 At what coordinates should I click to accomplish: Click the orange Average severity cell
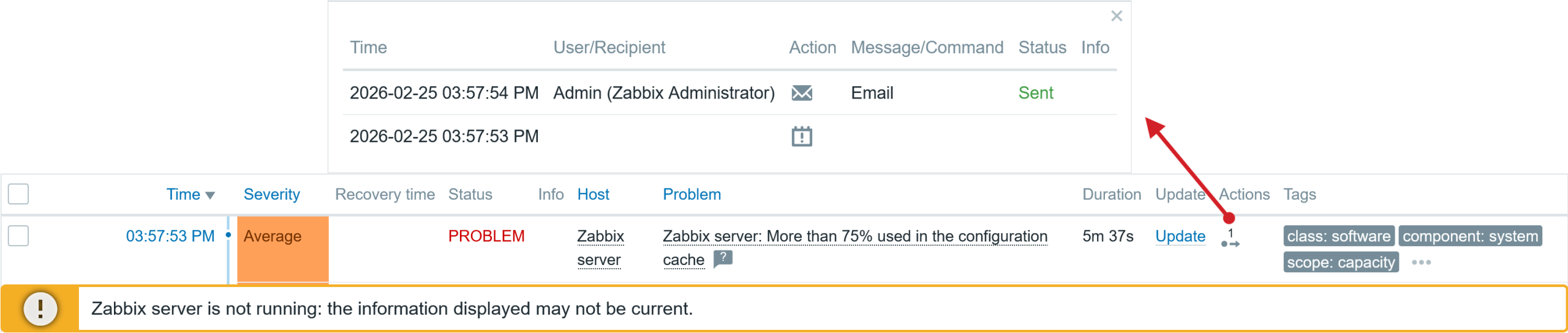[x=282, y=249]
